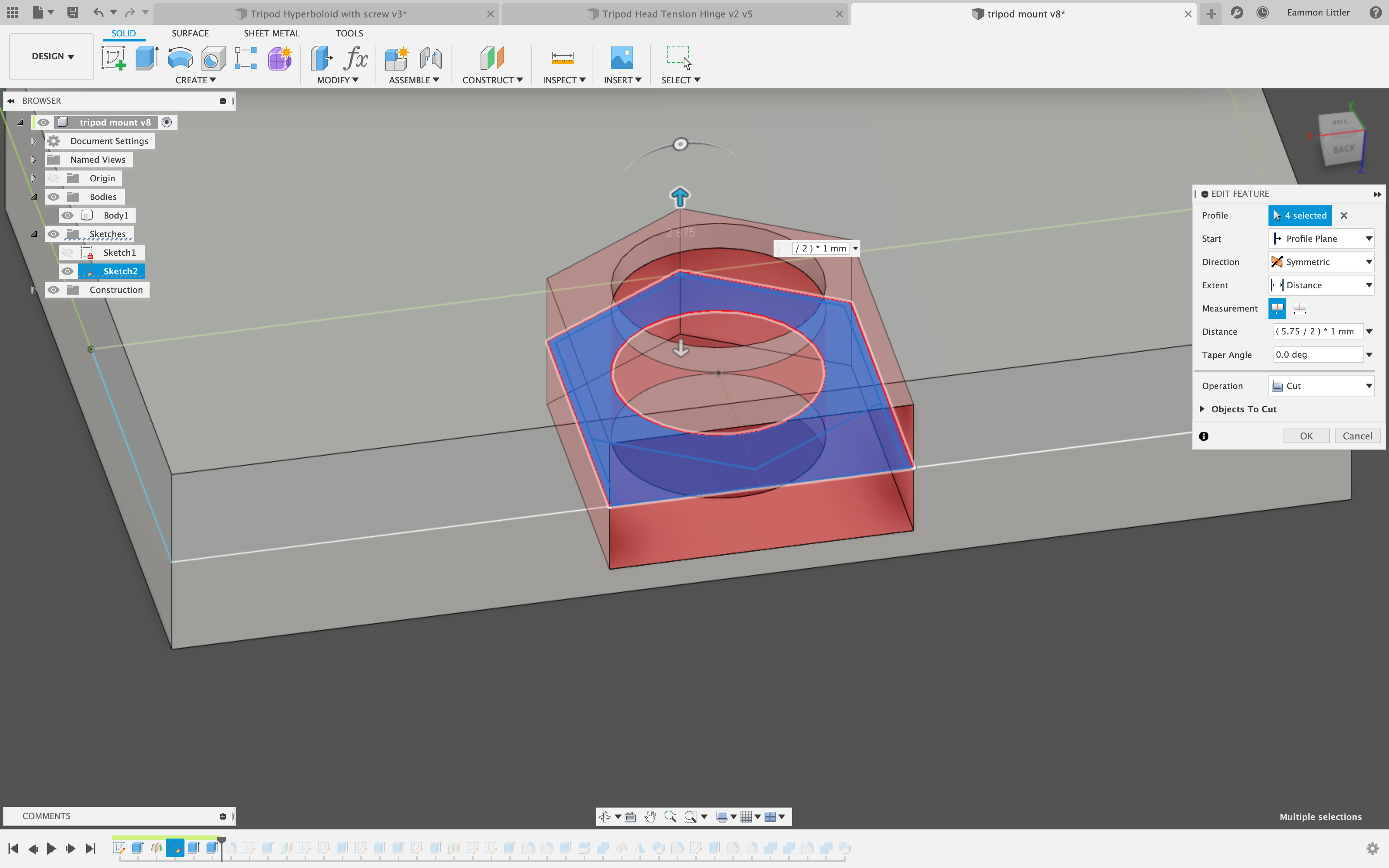The width and height of the screenshot is (1389, 868).
Task: Click Cancel button to dismiss Edit Feature
Action: (x=1356, y=435)
